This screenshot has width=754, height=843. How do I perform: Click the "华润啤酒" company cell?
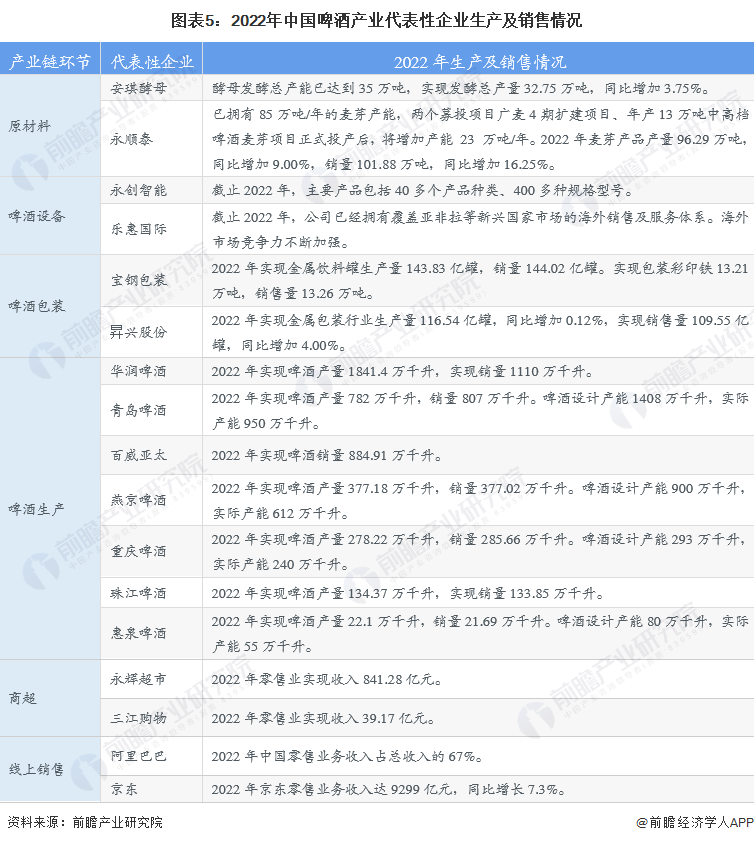[x=139, y=371]
